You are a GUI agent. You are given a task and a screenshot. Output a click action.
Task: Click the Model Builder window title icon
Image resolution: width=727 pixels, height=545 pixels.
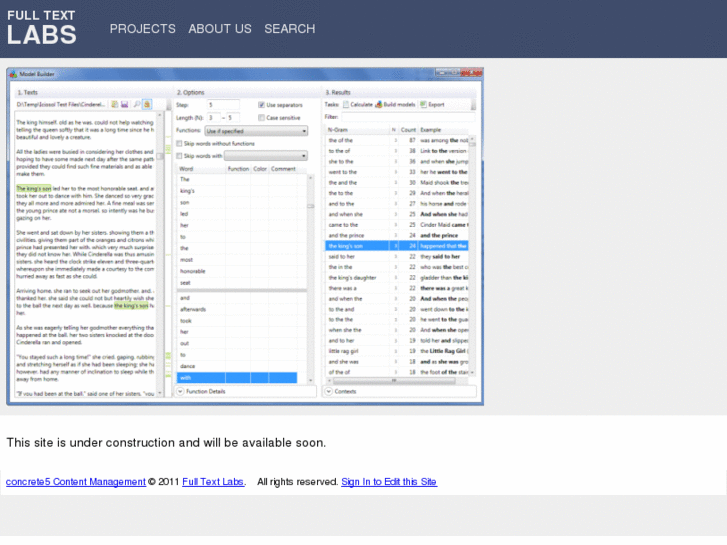pyautogui.click(x=13, y=74)
